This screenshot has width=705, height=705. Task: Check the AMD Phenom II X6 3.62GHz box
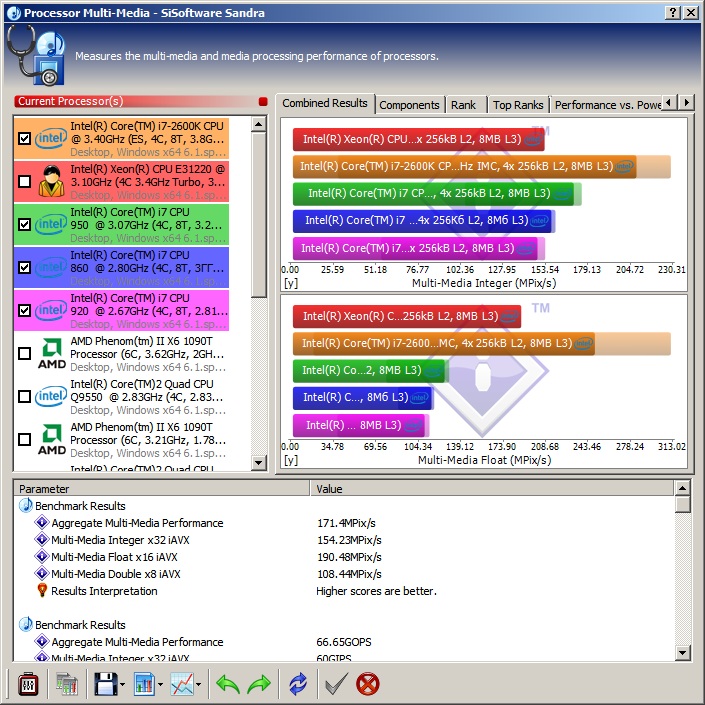click(25, 353)
